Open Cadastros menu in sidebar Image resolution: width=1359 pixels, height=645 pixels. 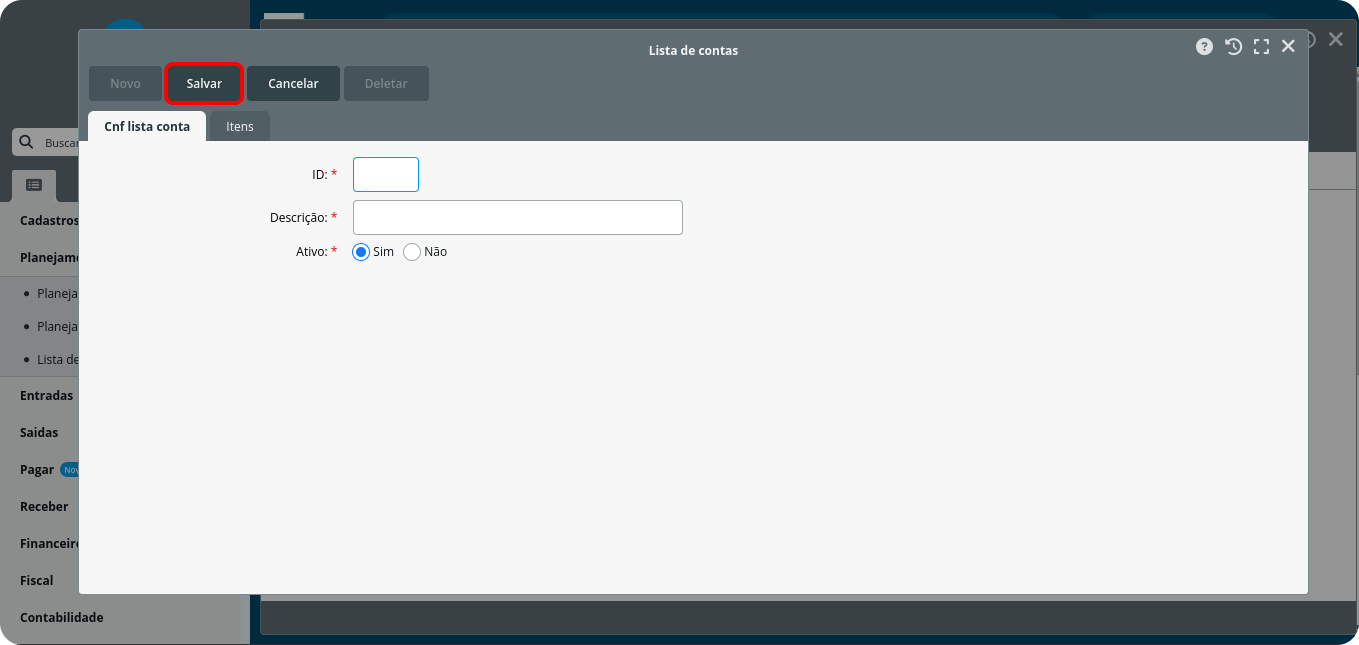[48, 220]
